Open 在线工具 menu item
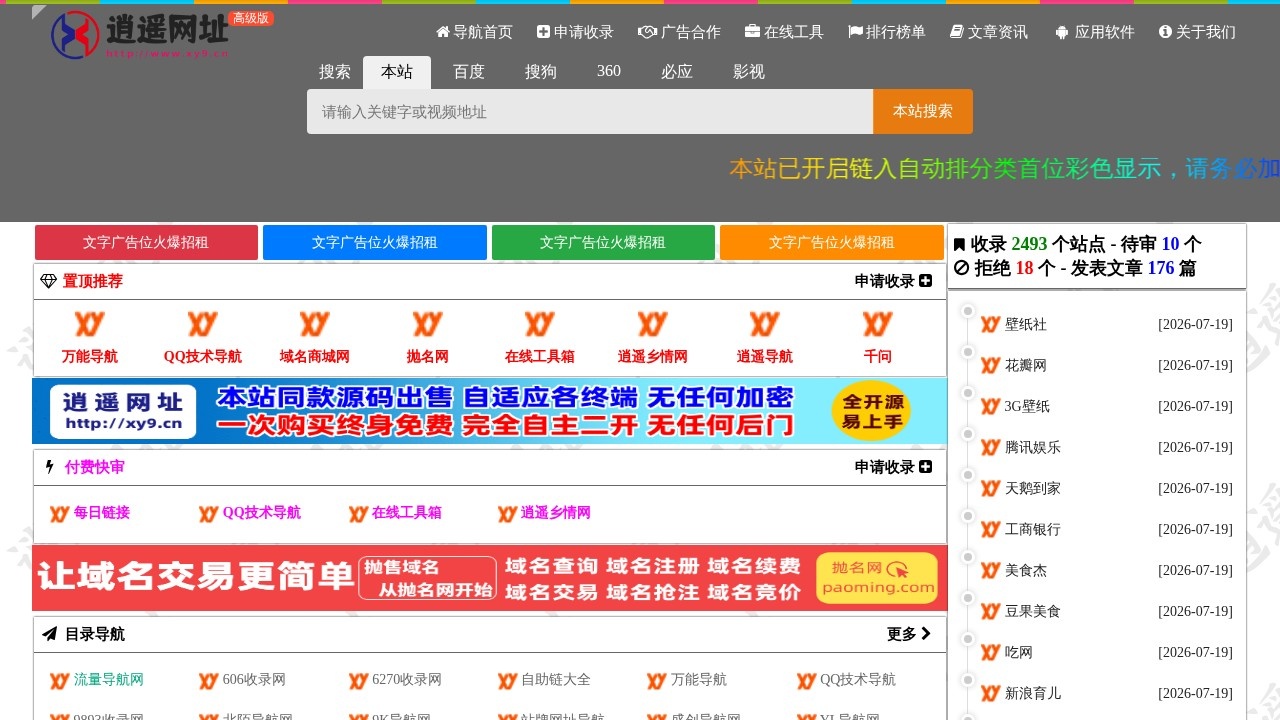Image resolution: width=1280 pixels, height=720 pixels. (784, 32)
